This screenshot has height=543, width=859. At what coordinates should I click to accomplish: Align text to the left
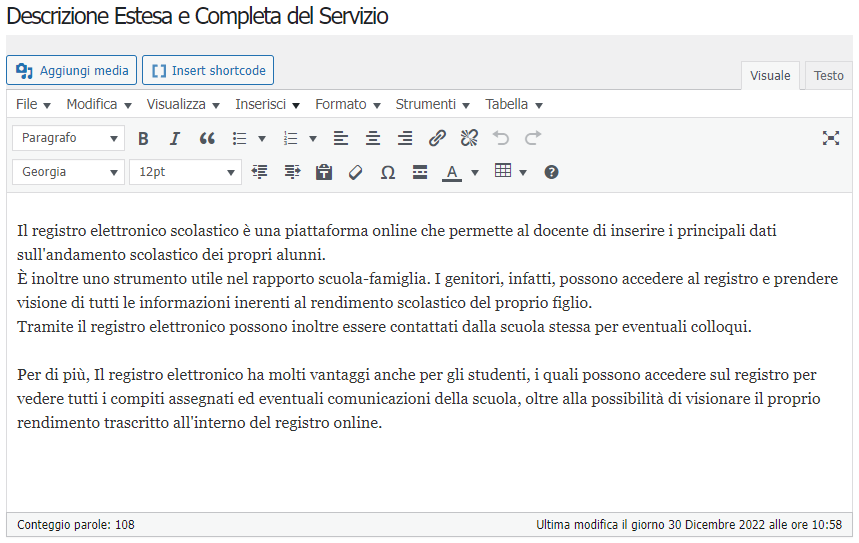(x=341, y=138)
